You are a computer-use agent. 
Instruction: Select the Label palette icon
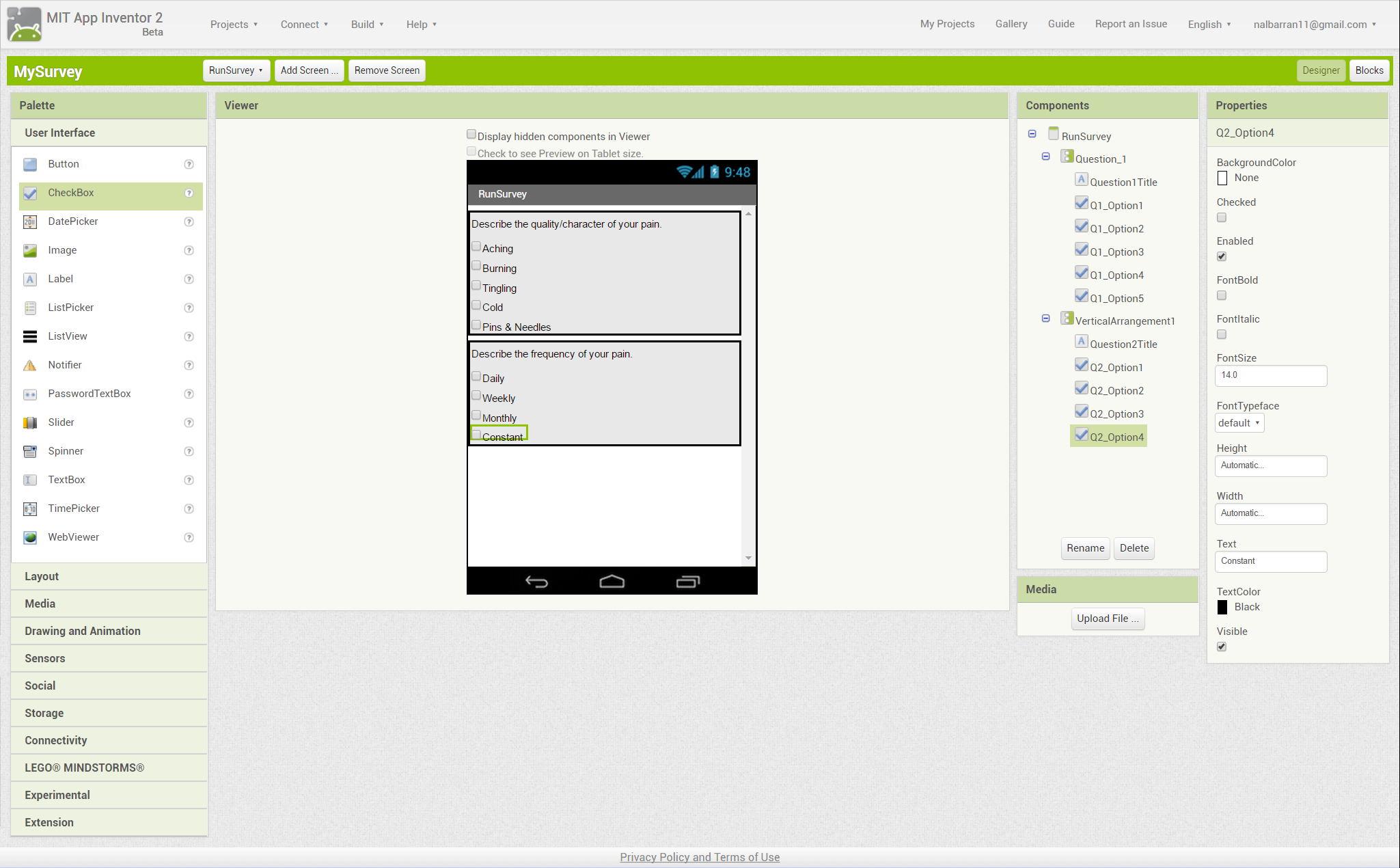pyautogui.click(x=30, y=279)
